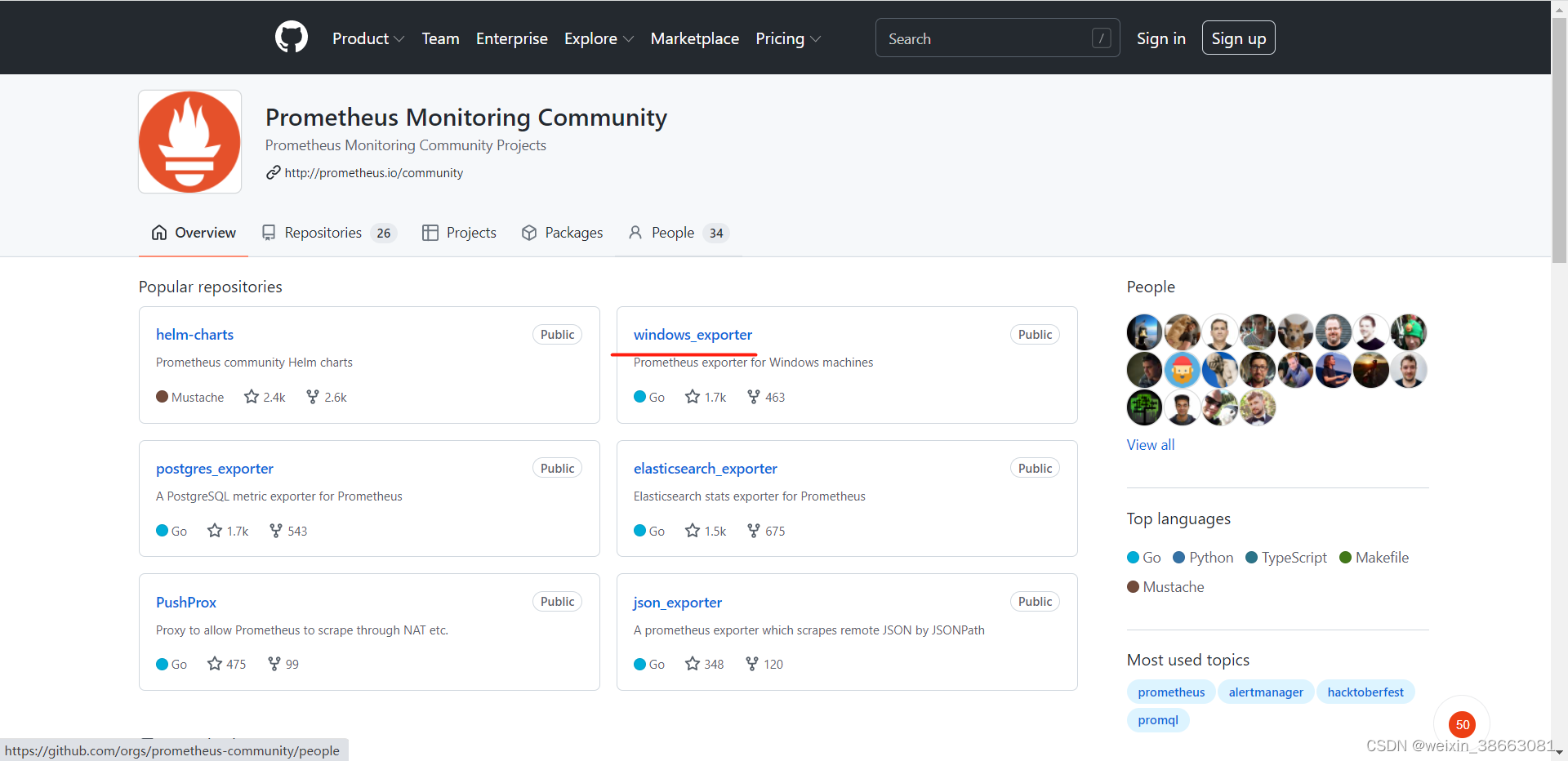Select the prometheus topic tag
The image size is (1568, 761).
(1171, 692)
